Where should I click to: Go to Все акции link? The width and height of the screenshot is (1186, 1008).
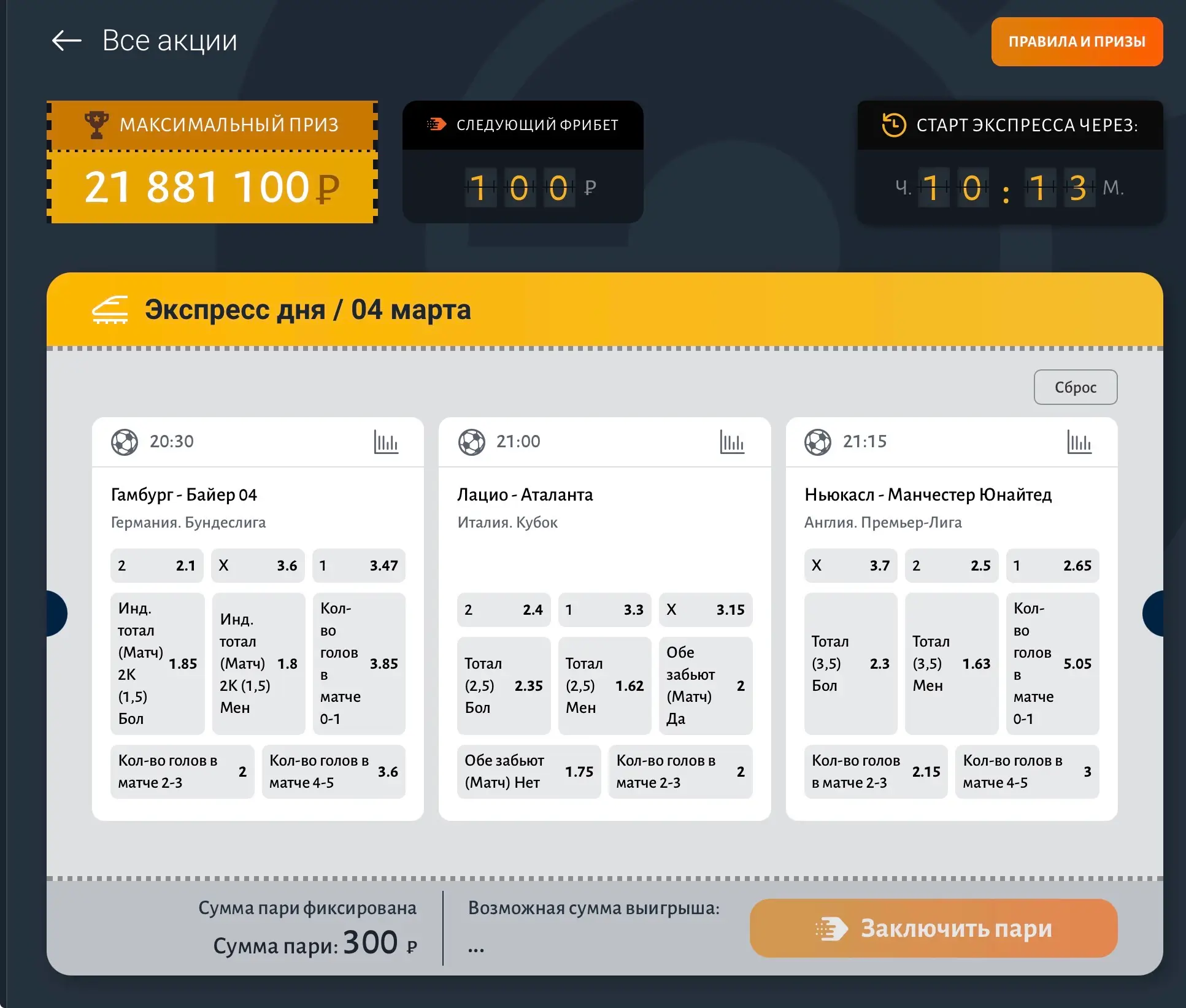coord(169,41)
